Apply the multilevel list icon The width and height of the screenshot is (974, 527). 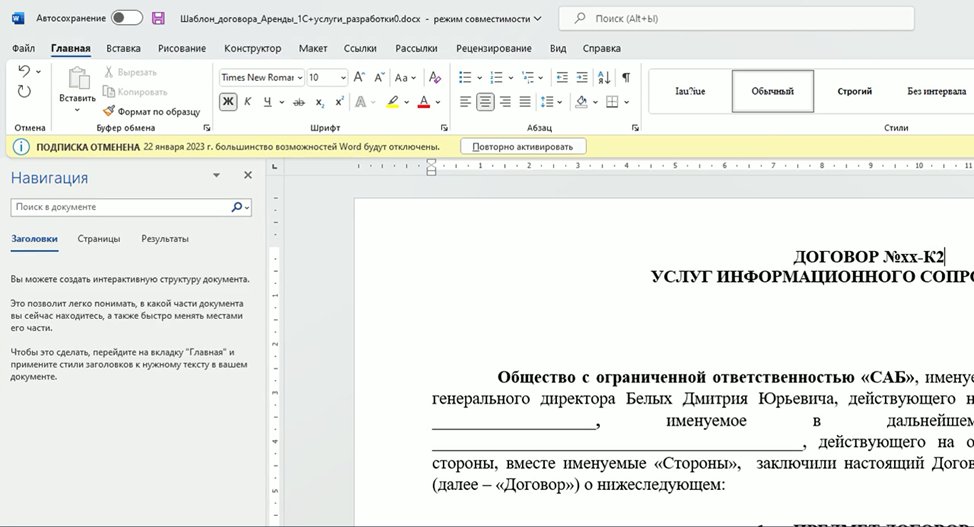(527, 77)
